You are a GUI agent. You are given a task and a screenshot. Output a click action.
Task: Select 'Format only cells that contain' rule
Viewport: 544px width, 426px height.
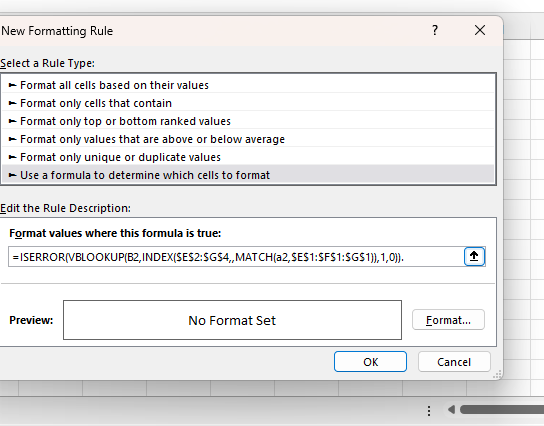pyautogui.click(x=248, y=103)
